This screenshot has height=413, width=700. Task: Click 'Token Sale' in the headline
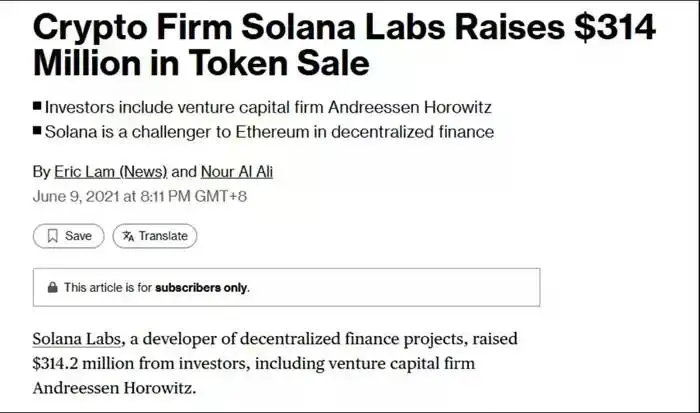[279, 63]
